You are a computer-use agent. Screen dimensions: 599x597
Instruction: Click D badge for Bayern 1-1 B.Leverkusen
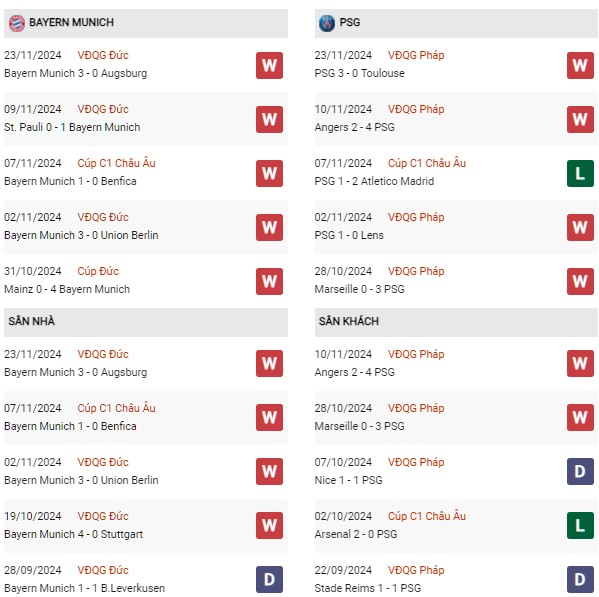point(269,579)
